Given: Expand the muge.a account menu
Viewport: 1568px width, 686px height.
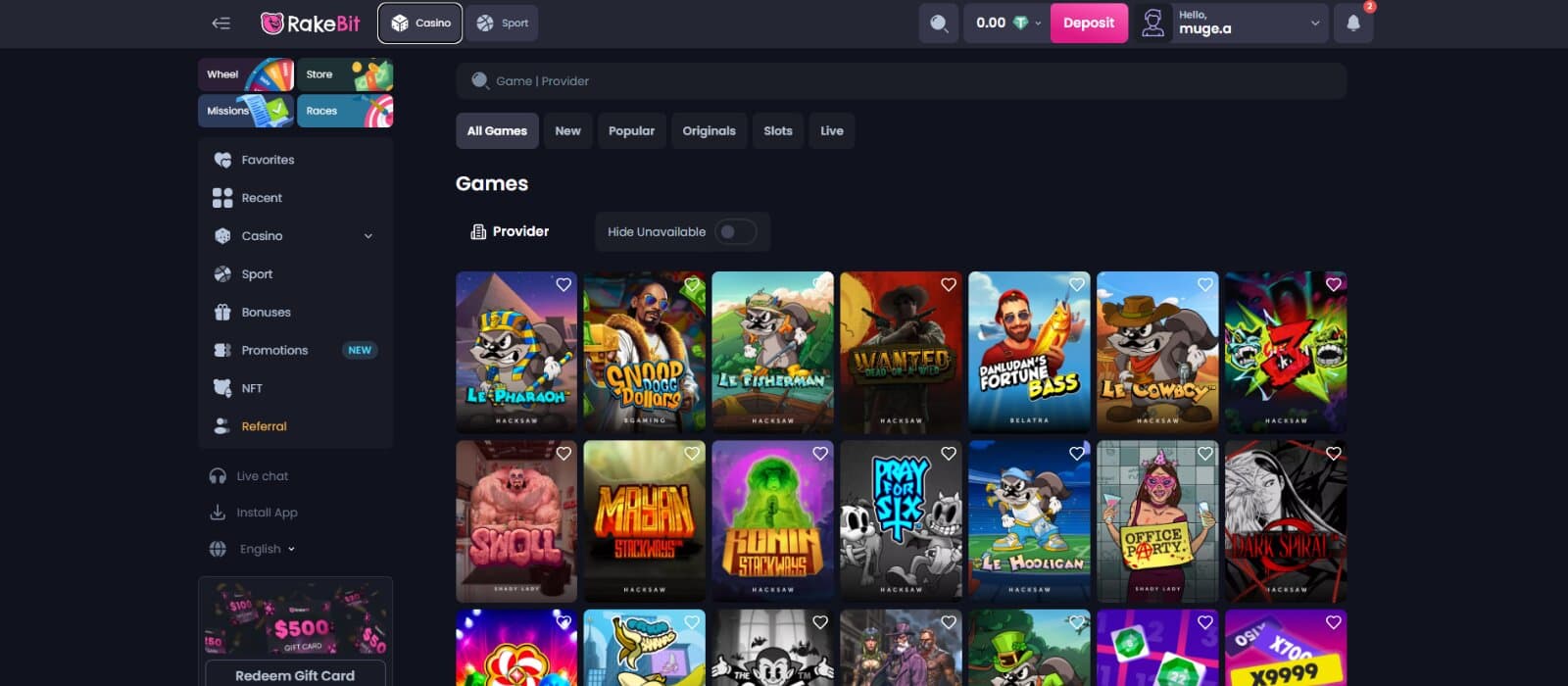Looking at the screenshot, I should [1315, 24].
